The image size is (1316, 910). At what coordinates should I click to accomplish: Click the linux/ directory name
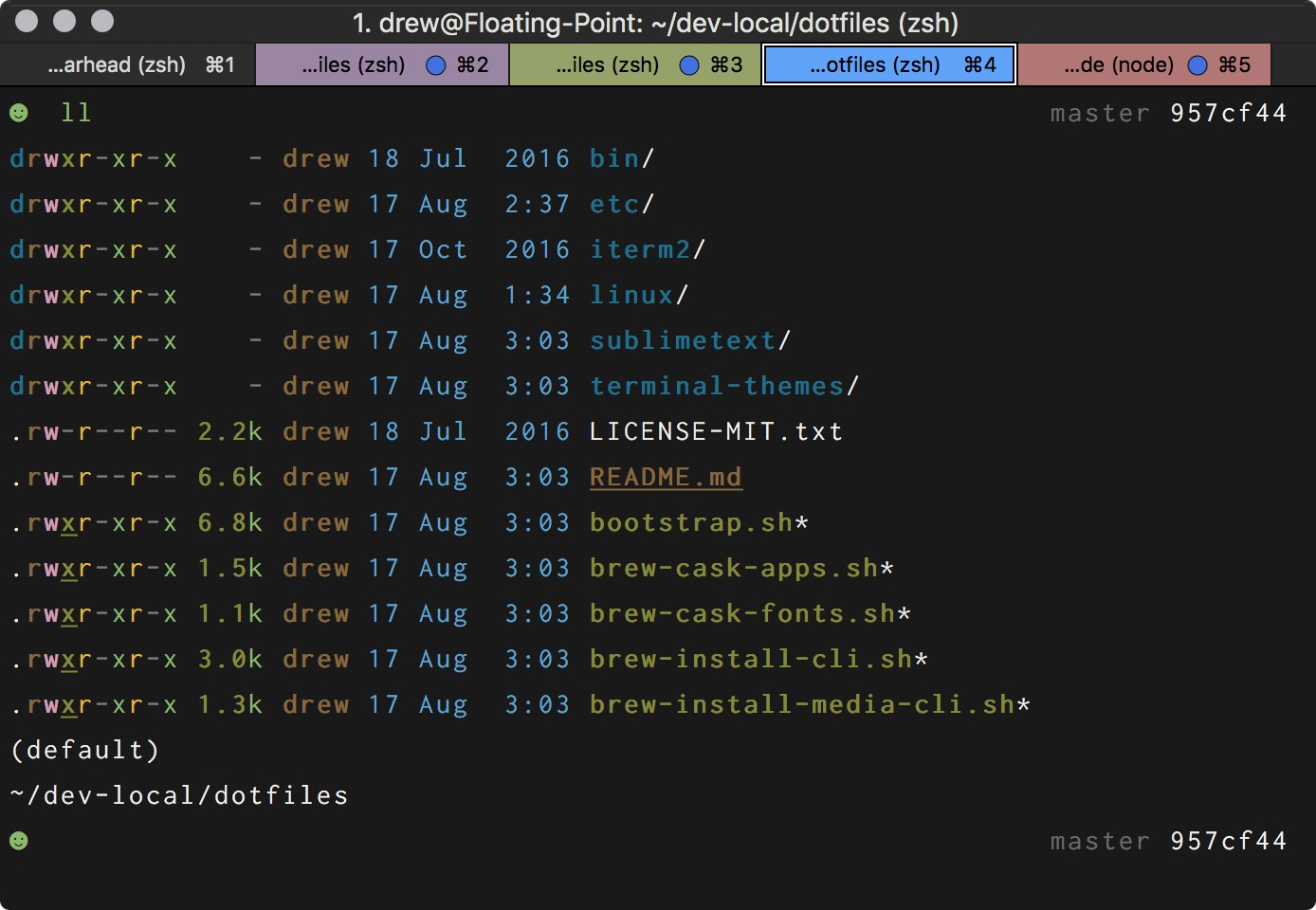[639, 295]
